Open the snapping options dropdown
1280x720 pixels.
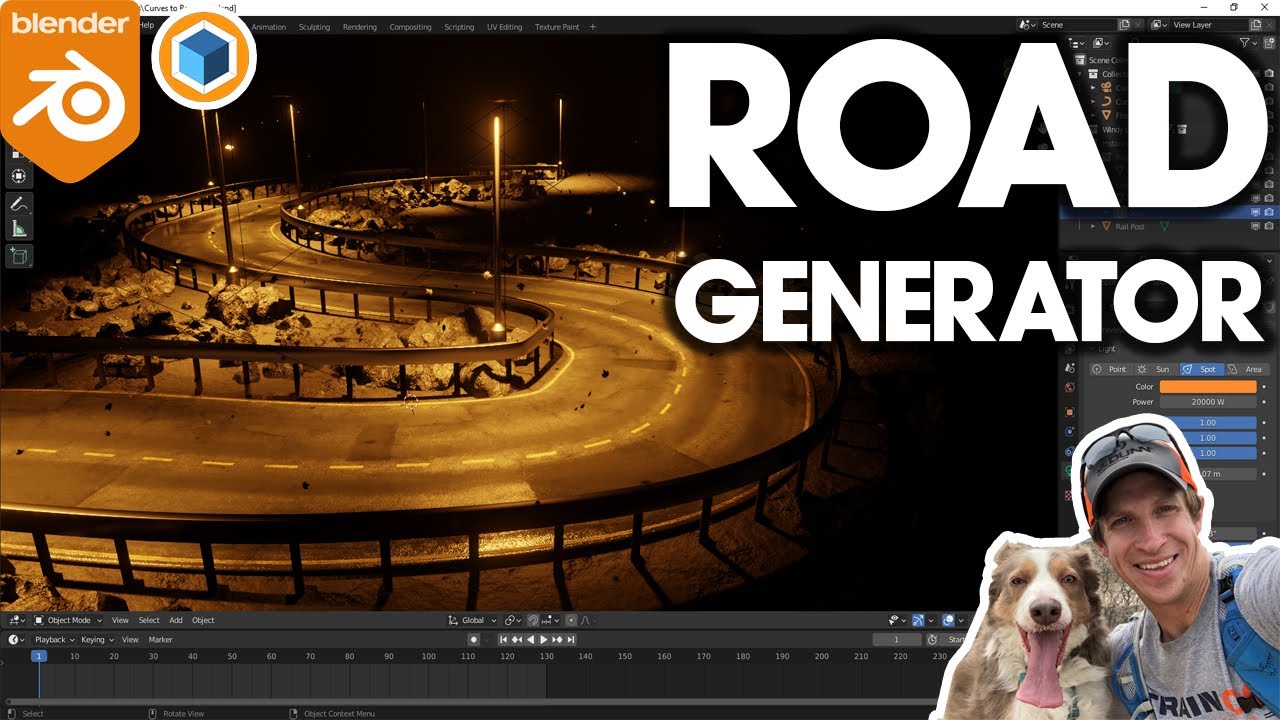[549, 620]
